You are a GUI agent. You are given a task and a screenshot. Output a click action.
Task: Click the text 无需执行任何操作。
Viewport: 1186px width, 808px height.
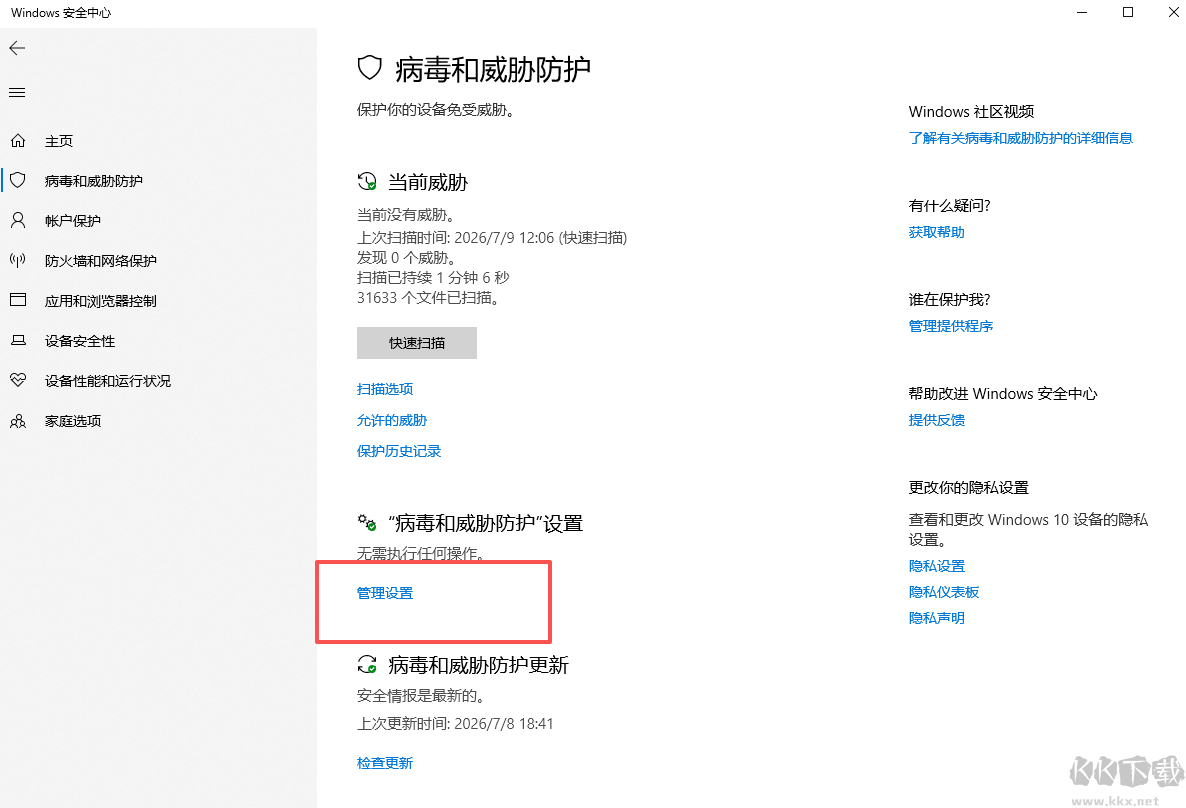(421, 554)
